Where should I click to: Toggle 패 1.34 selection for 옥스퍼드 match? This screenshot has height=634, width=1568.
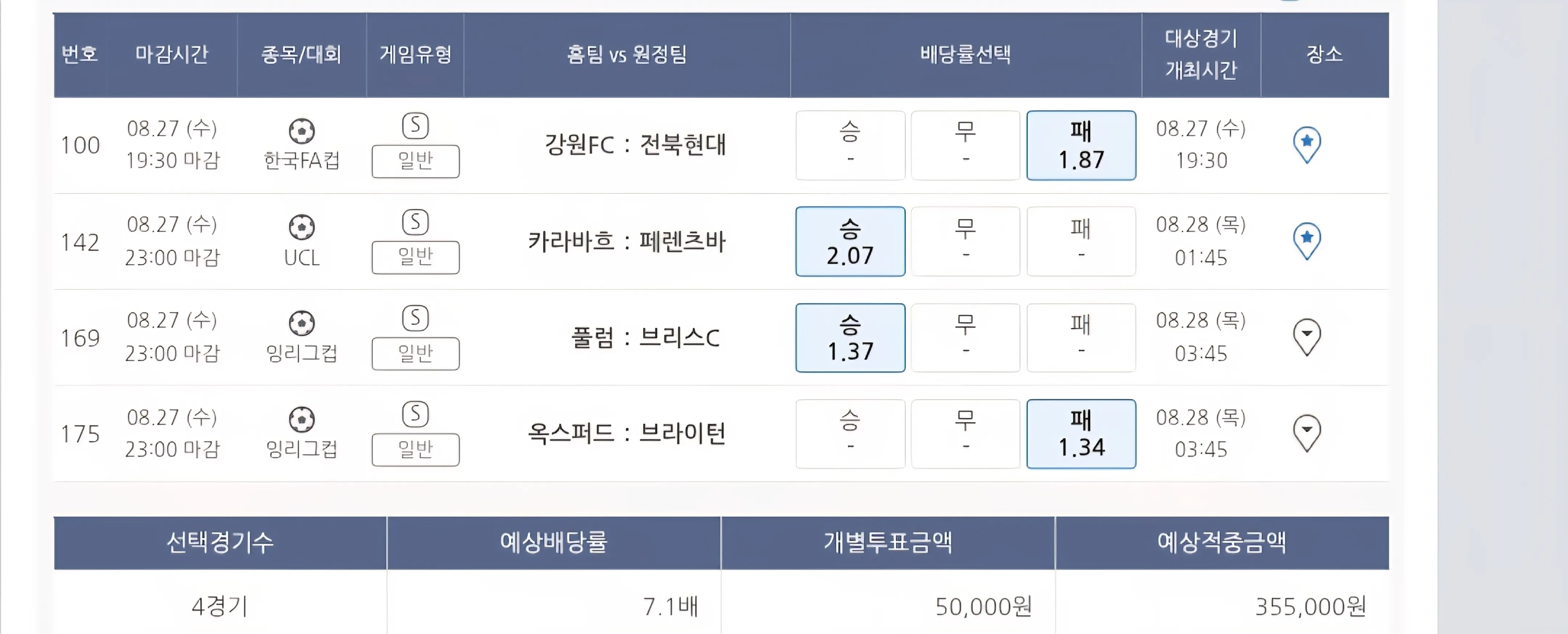coord(1081,434)
